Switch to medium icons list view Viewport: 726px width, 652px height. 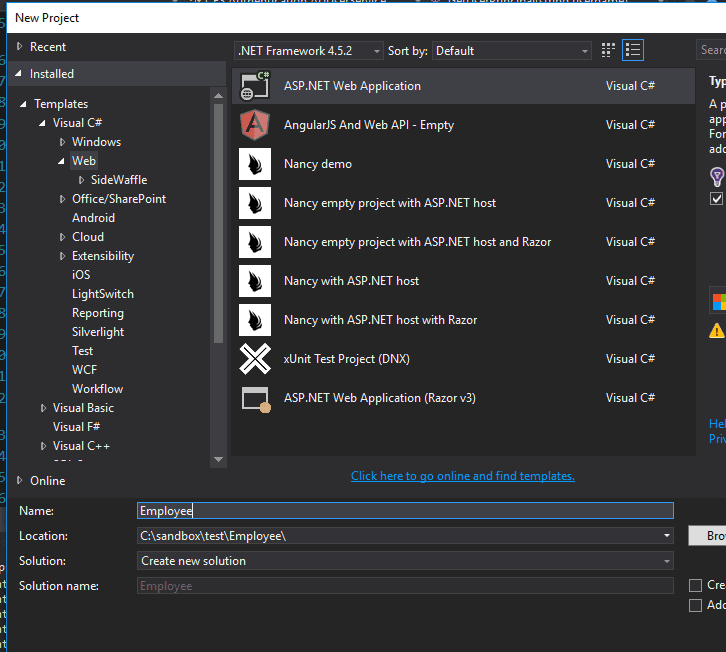[x=632, y=51]
